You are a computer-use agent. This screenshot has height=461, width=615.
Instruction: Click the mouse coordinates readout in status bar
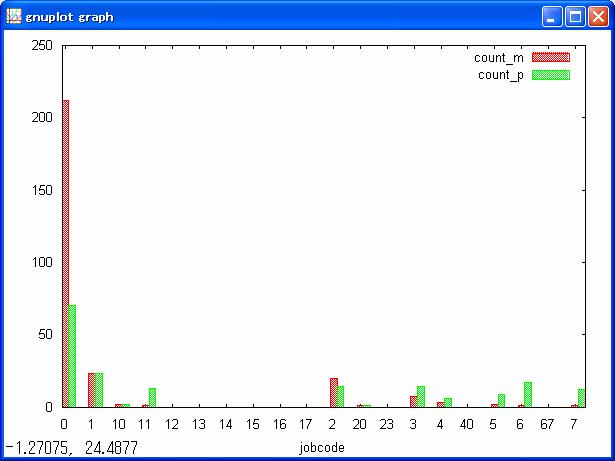point(71,448)
